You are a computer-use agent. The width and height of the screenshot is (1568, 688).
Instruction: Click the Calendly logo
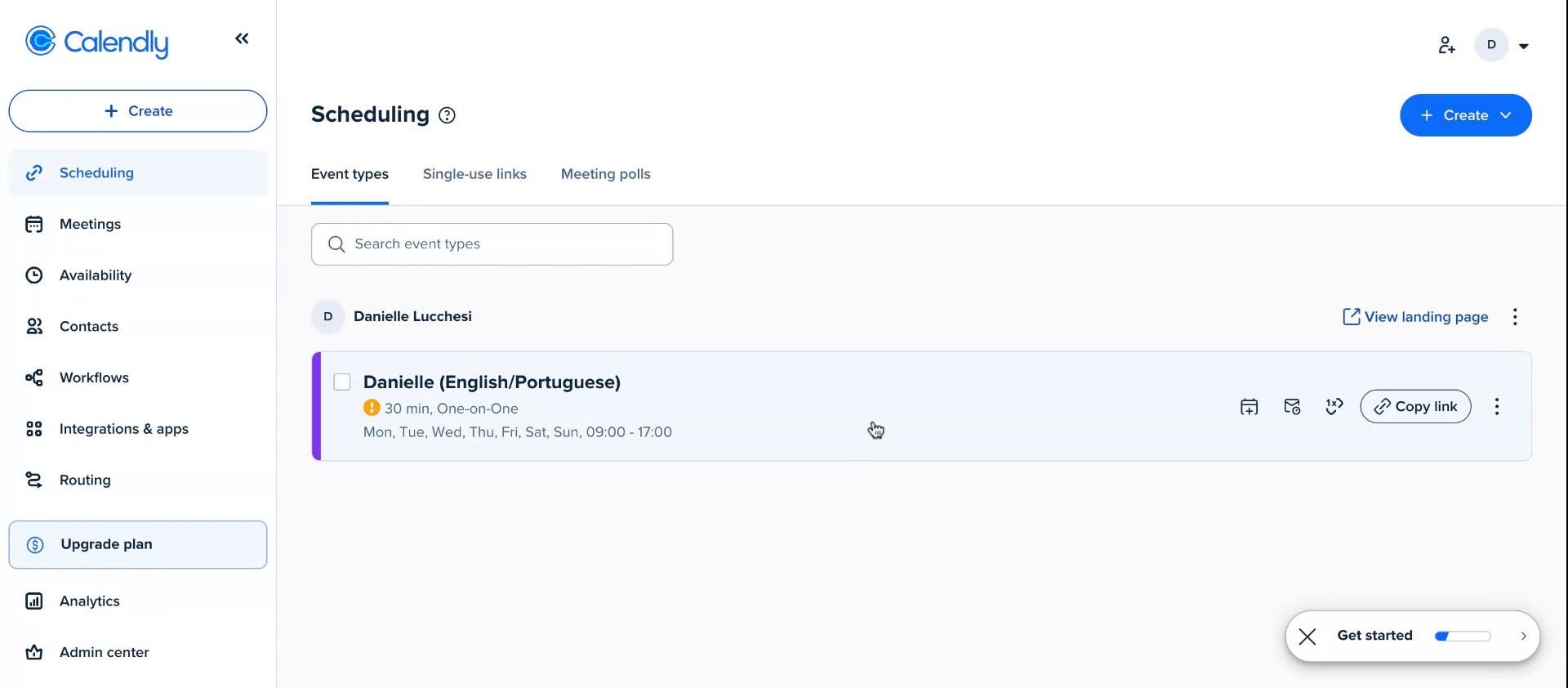(x=96, y=42)
